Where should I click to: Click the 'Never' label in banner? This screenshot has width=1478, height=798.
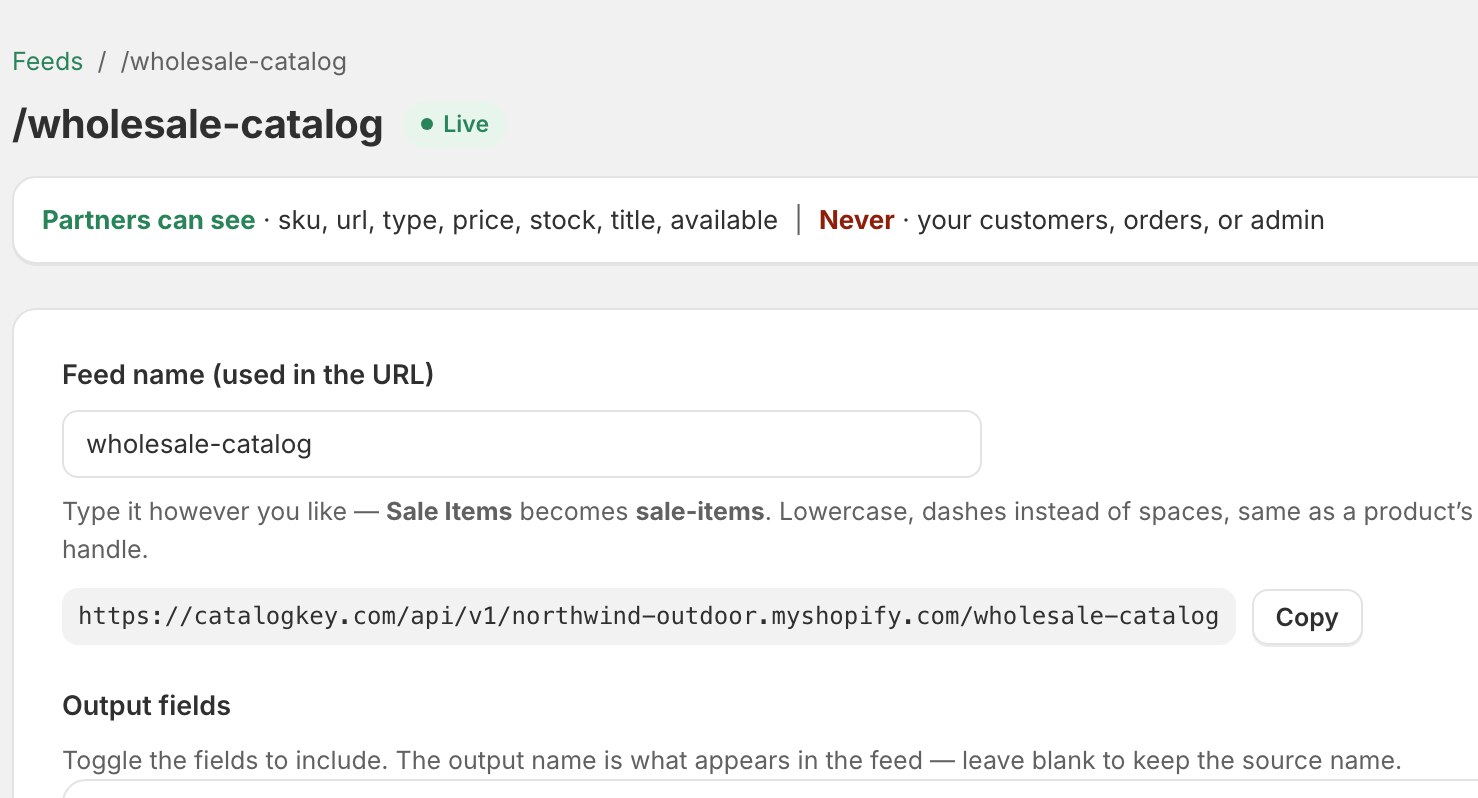coord(856,220)
